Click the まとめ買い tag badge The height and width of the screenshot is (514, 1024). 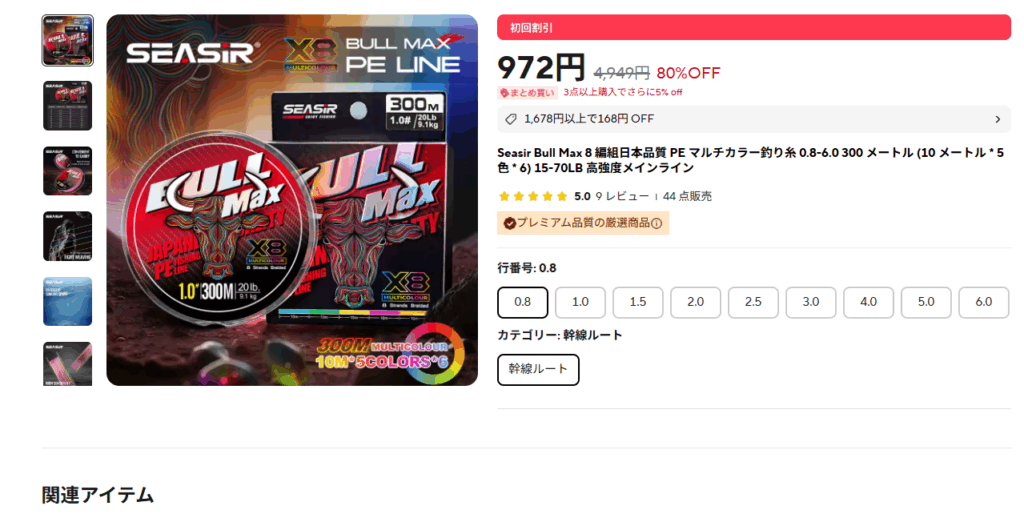528,93
